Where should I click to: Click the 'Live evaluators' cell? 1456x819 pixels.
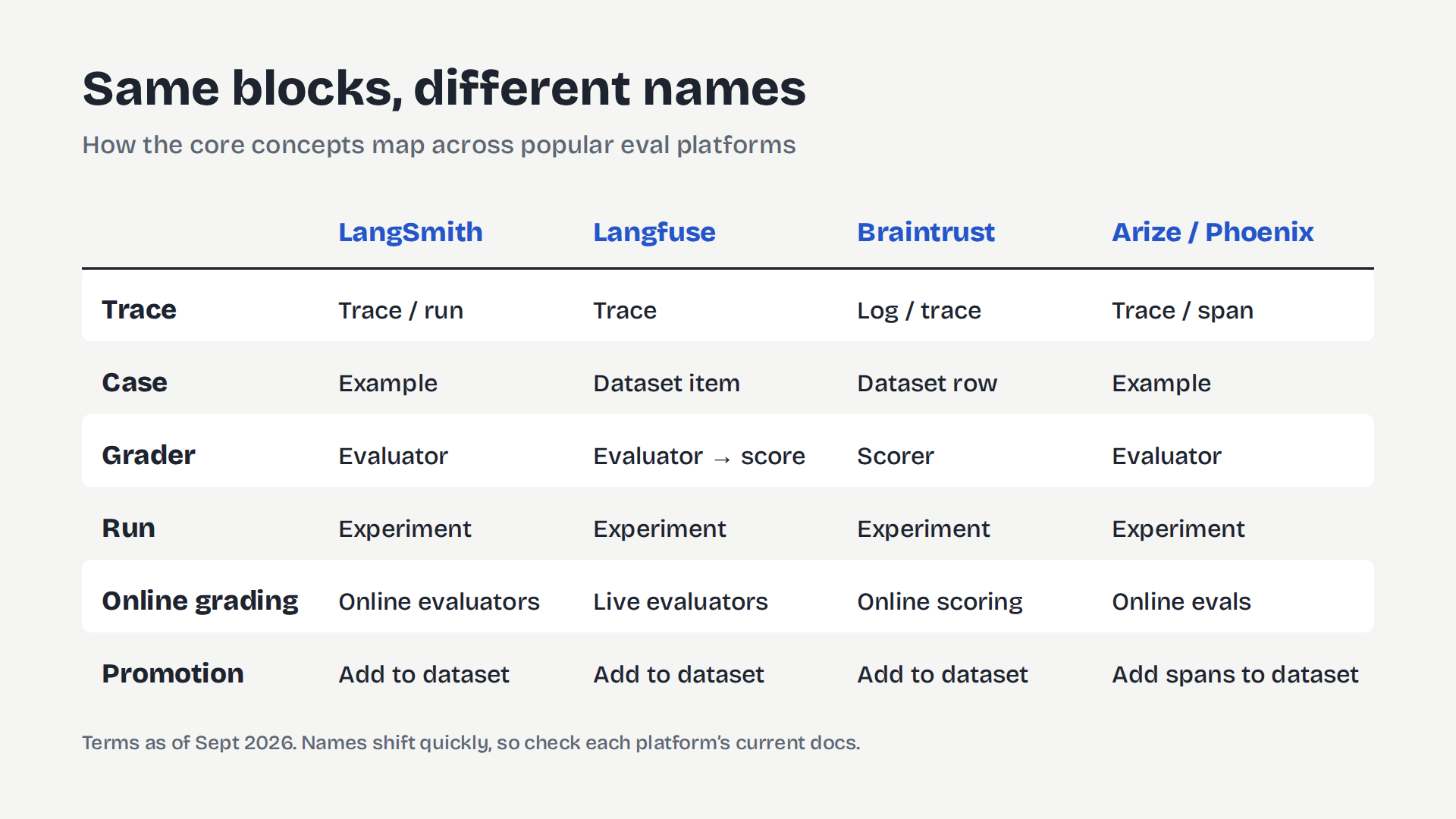point(680,601)
